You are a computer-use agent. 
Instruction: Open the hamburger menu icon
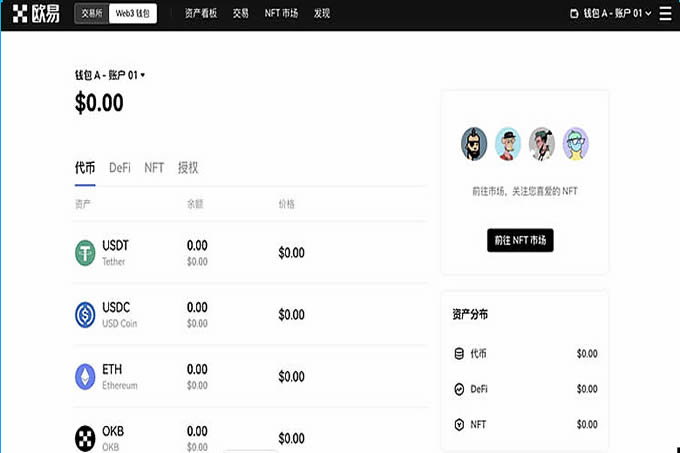tap(665, 14)
